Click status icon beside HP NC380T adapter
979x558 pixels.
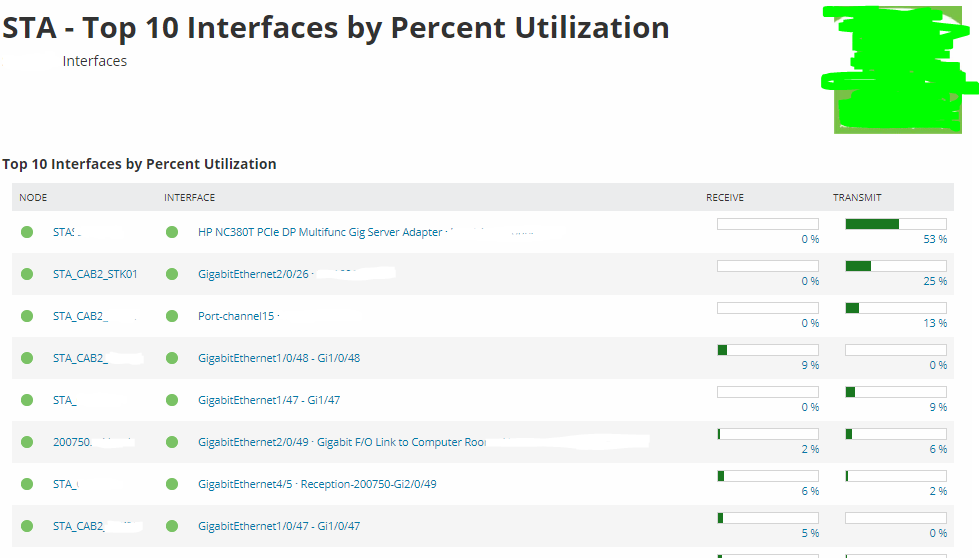click(x=172, y=232)
